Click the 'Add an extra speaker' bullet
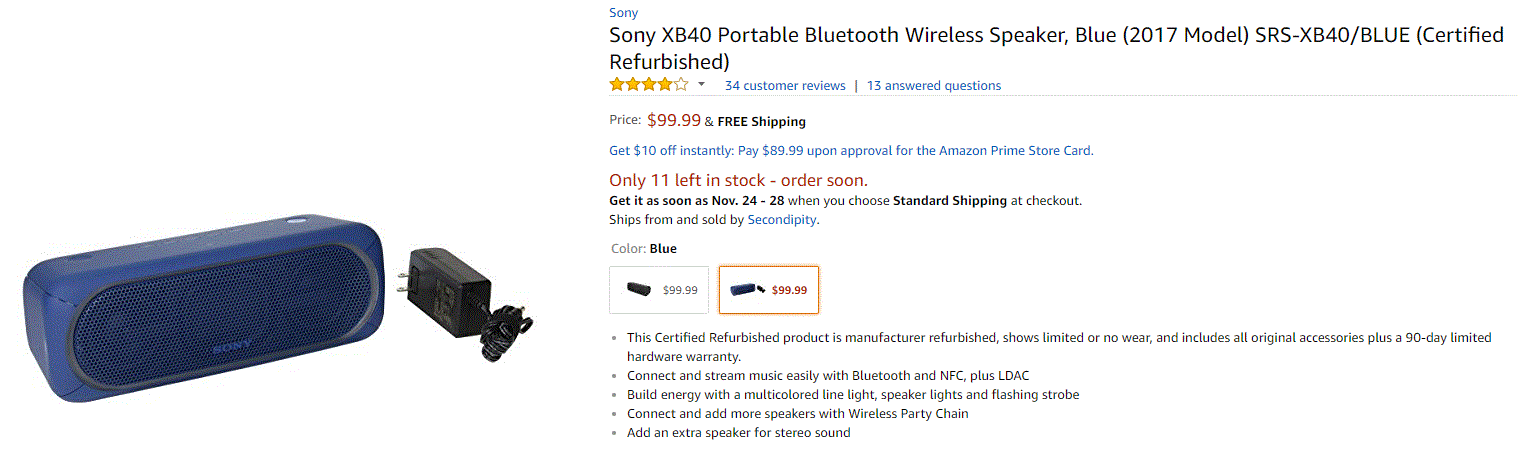The image size is (1518, 449). (x=738, y=433)
